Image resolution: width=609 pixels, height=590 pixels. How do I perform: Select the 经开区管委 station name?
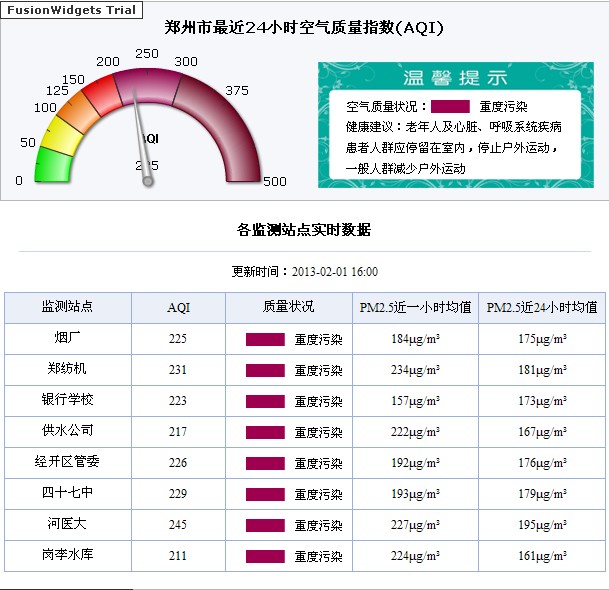point(67,461)
